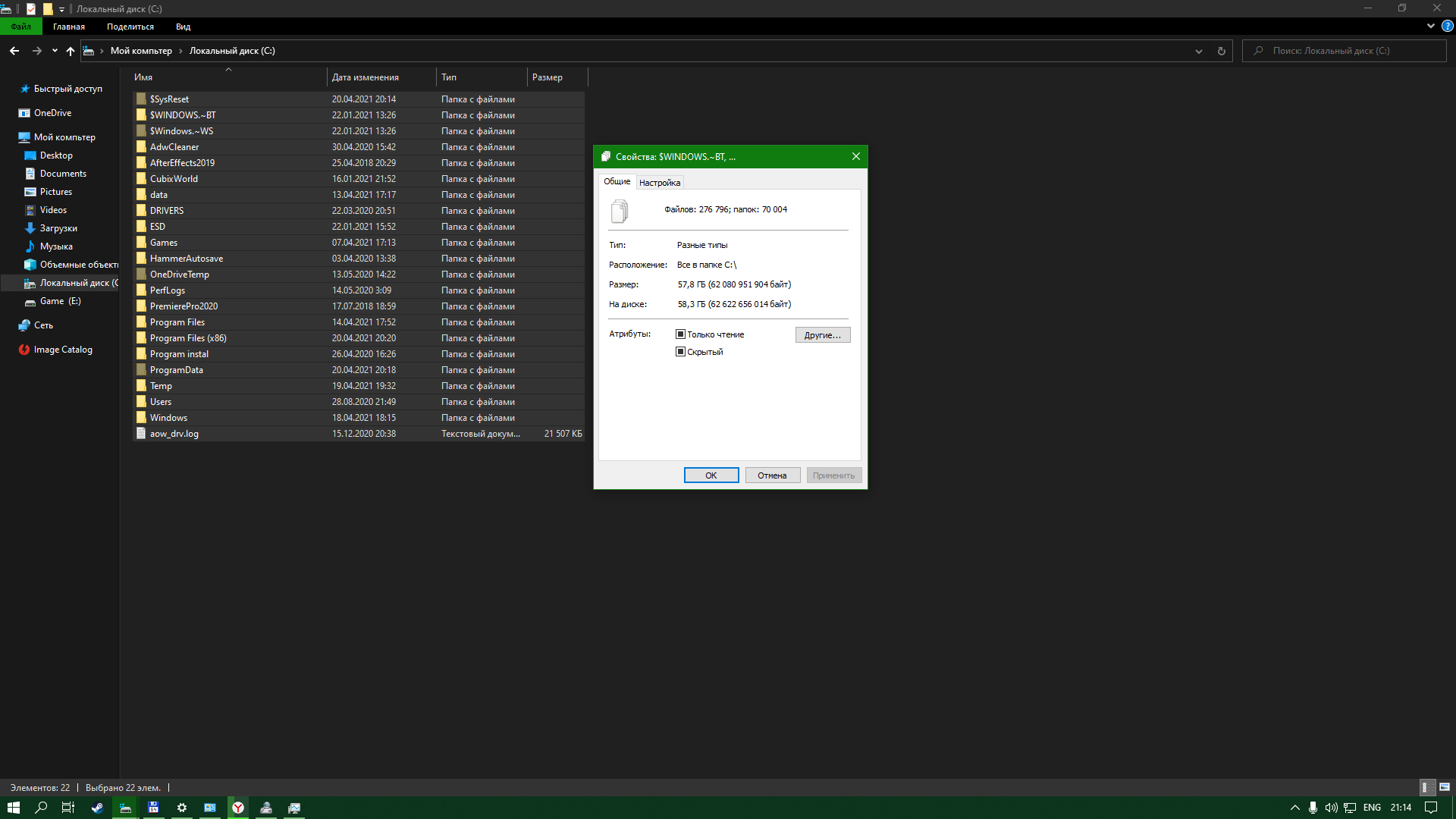
Task: Expand the recent locations dropdown arrow
Action: [x=55, y=51]
